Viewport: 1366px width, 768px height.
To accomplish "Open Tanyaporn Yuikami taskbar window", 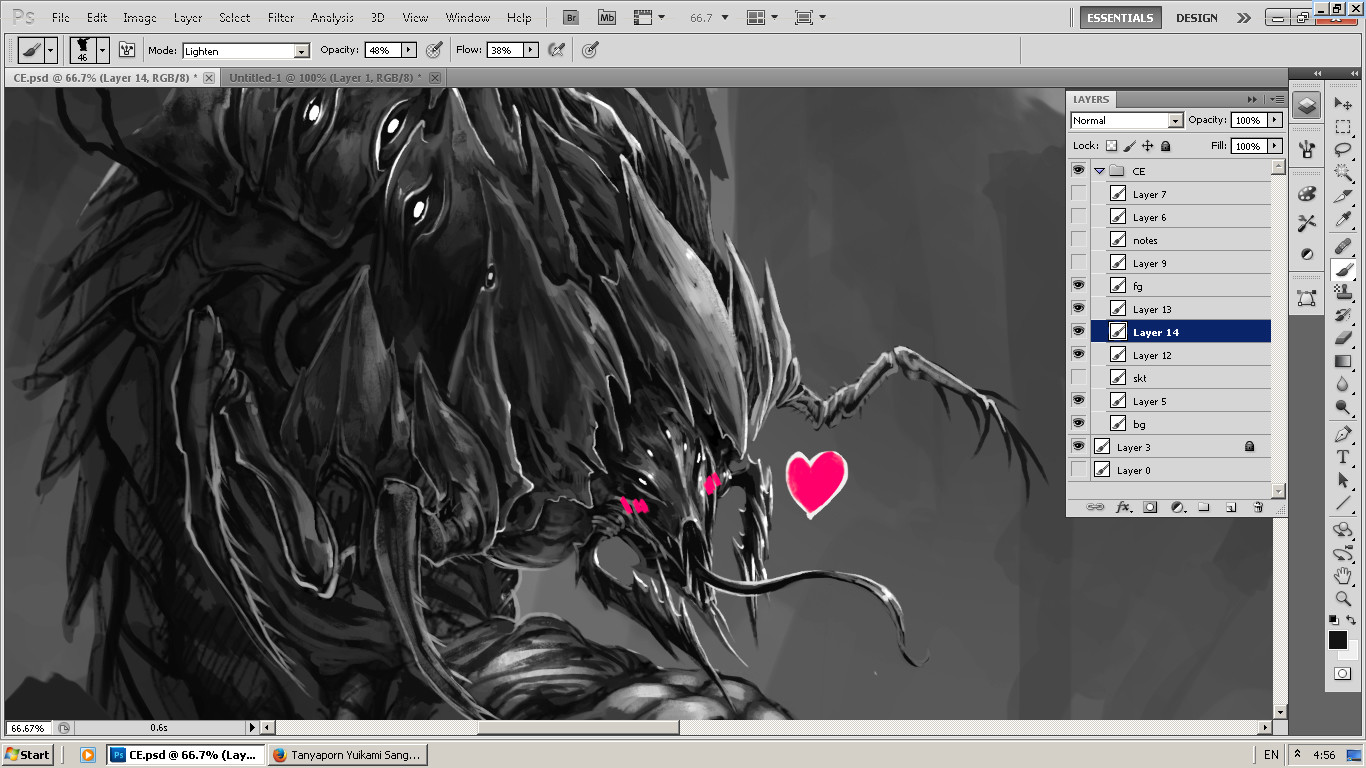I will (x=348, y=755).
